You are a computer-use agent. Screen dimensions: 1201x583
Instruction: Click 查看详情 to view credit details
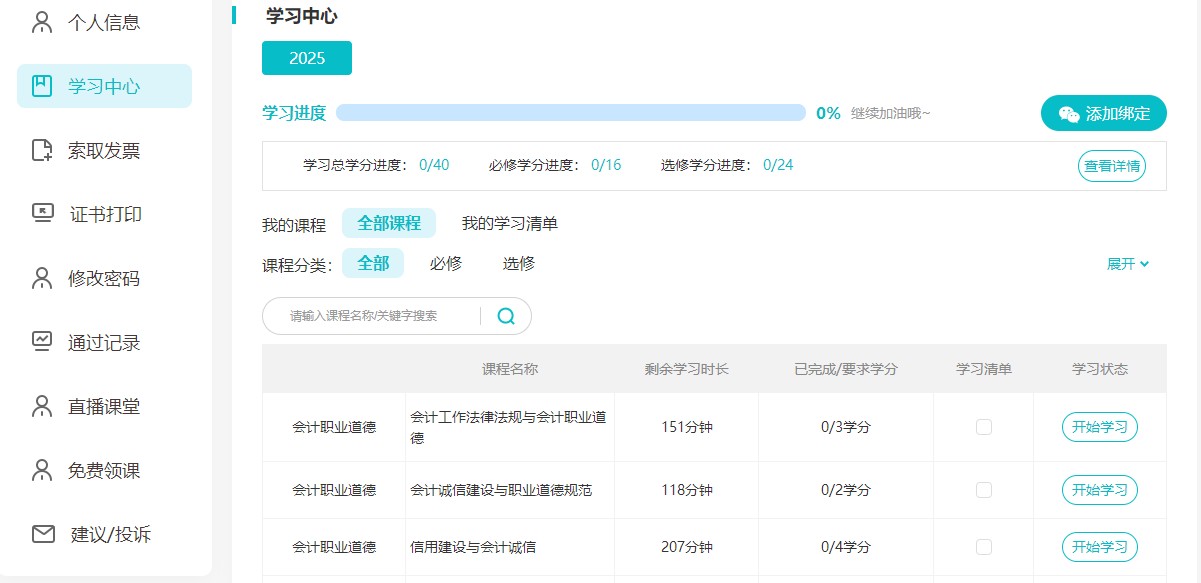[1110, 166]
